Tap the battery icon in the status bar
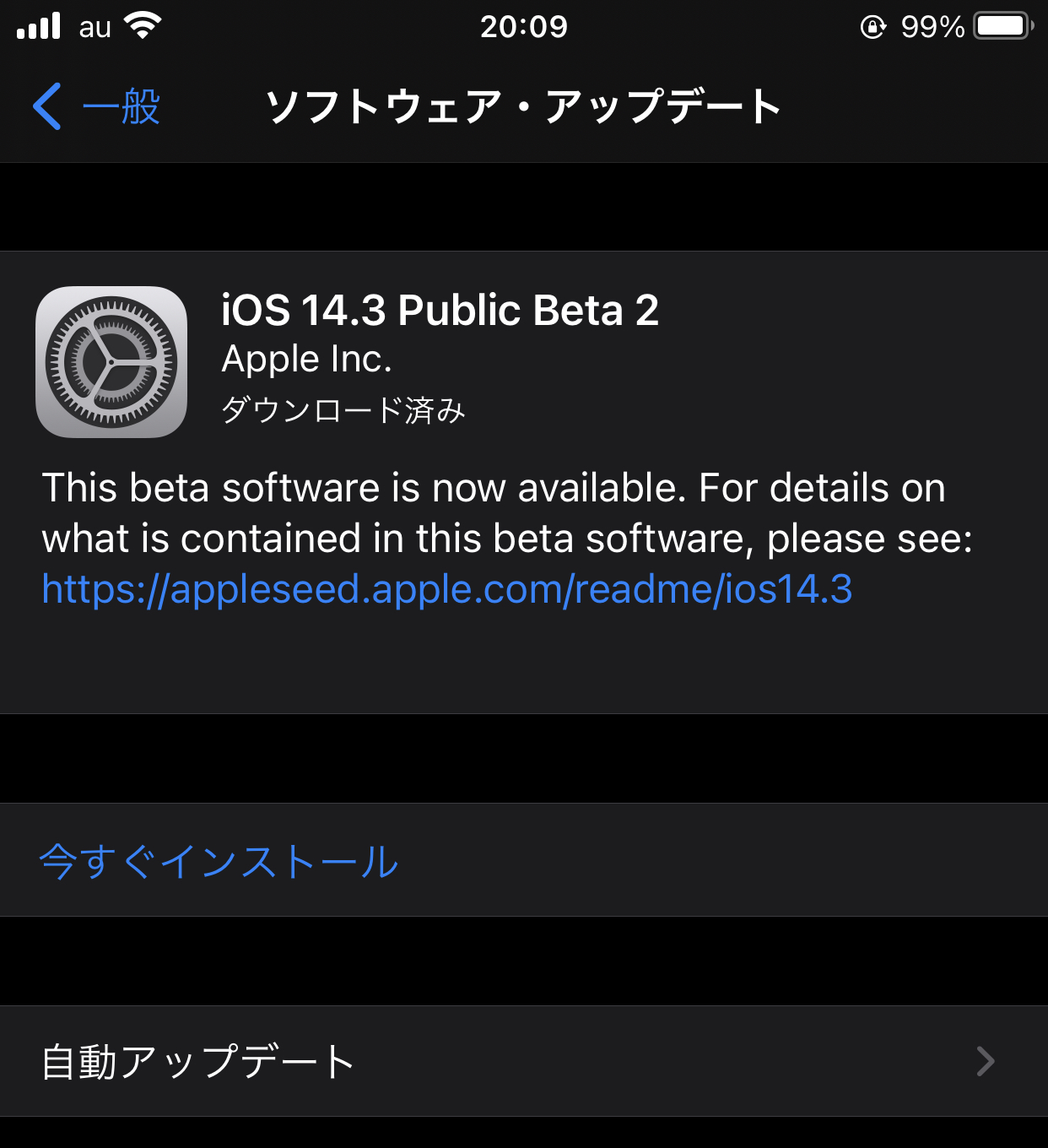 click(x=1004, y=26)
